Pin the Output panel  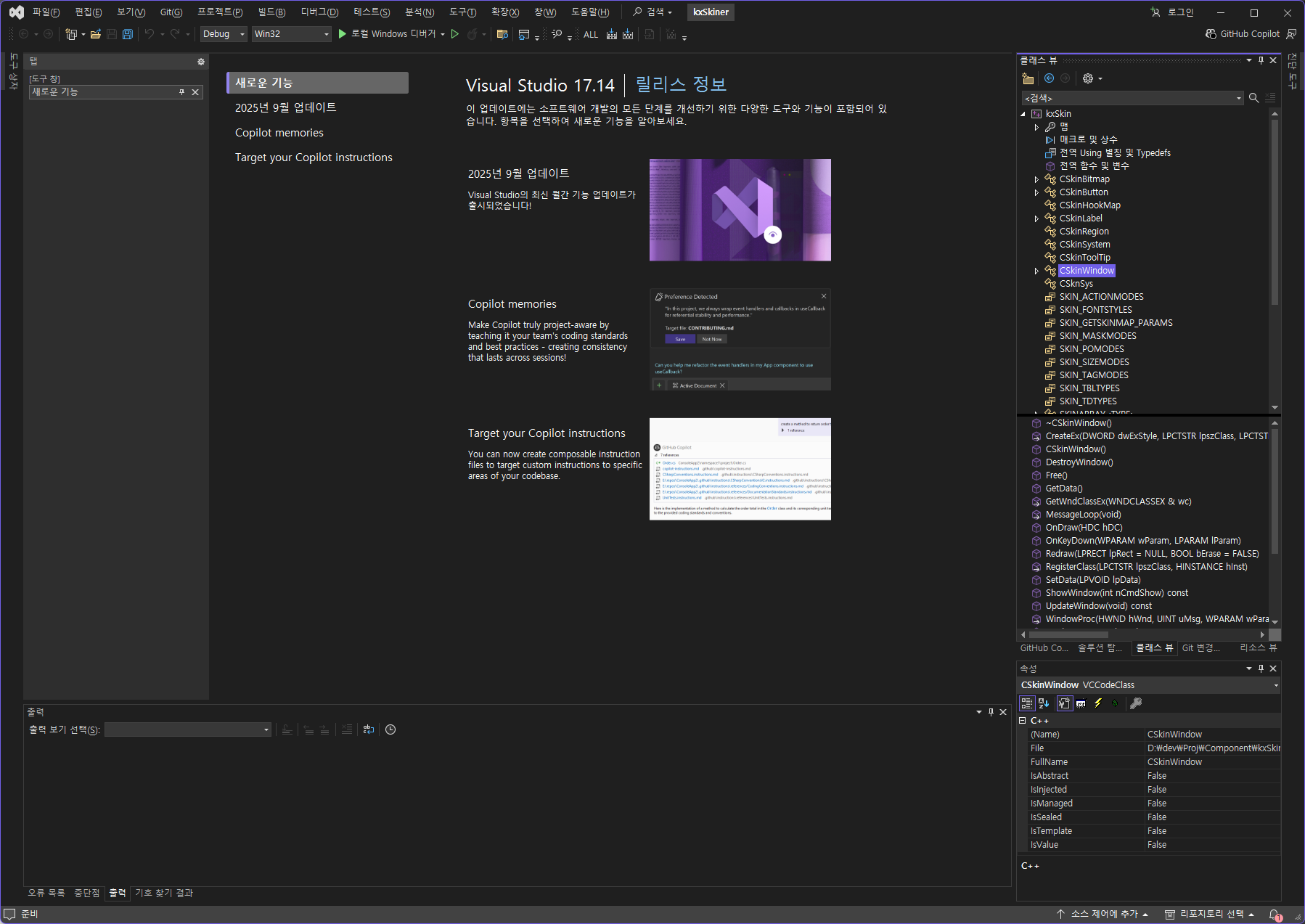(x=991, y=712)
